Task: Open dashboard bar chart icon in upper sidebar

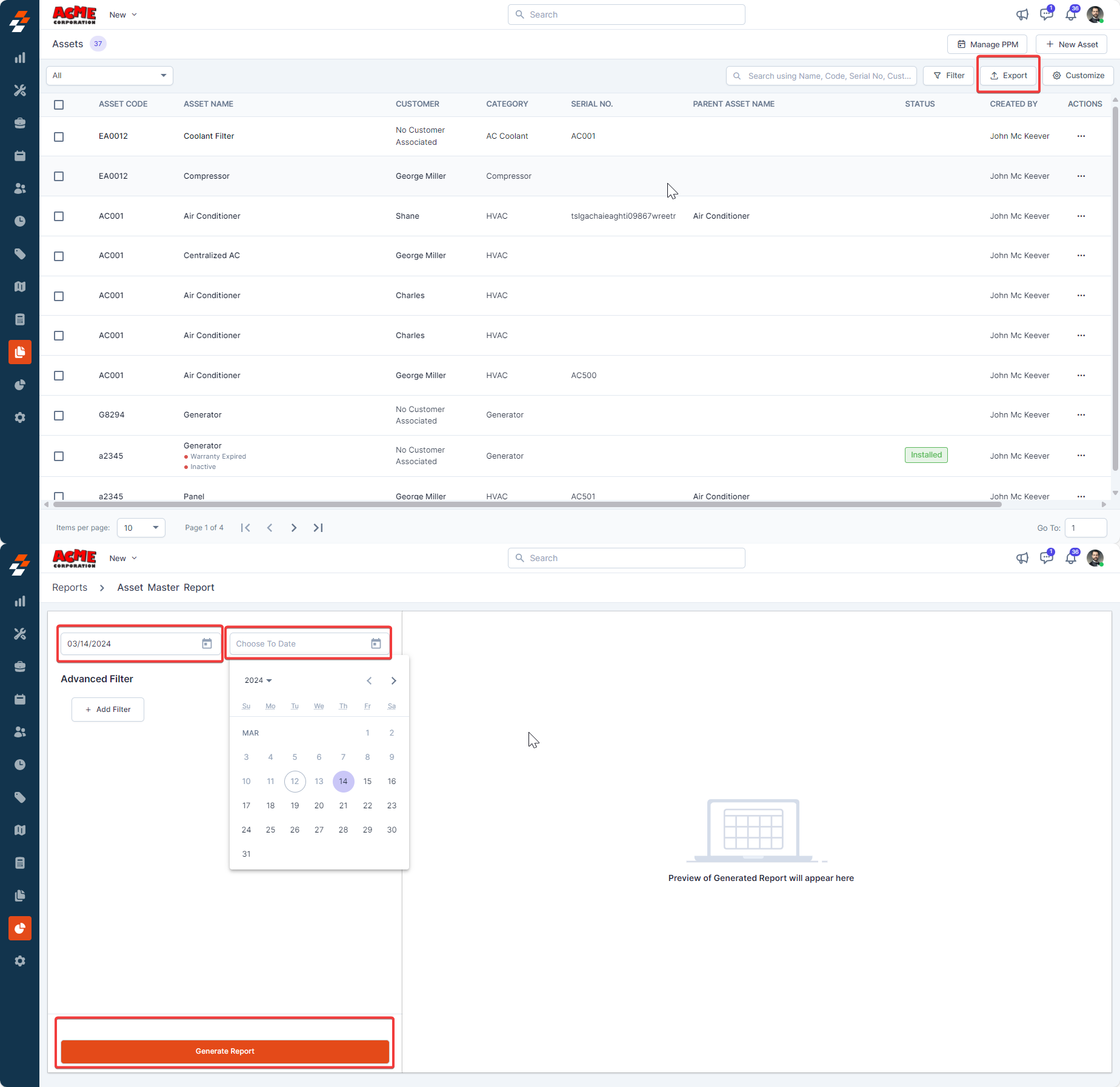Action: pyautogui.click(x=20, y=58)
